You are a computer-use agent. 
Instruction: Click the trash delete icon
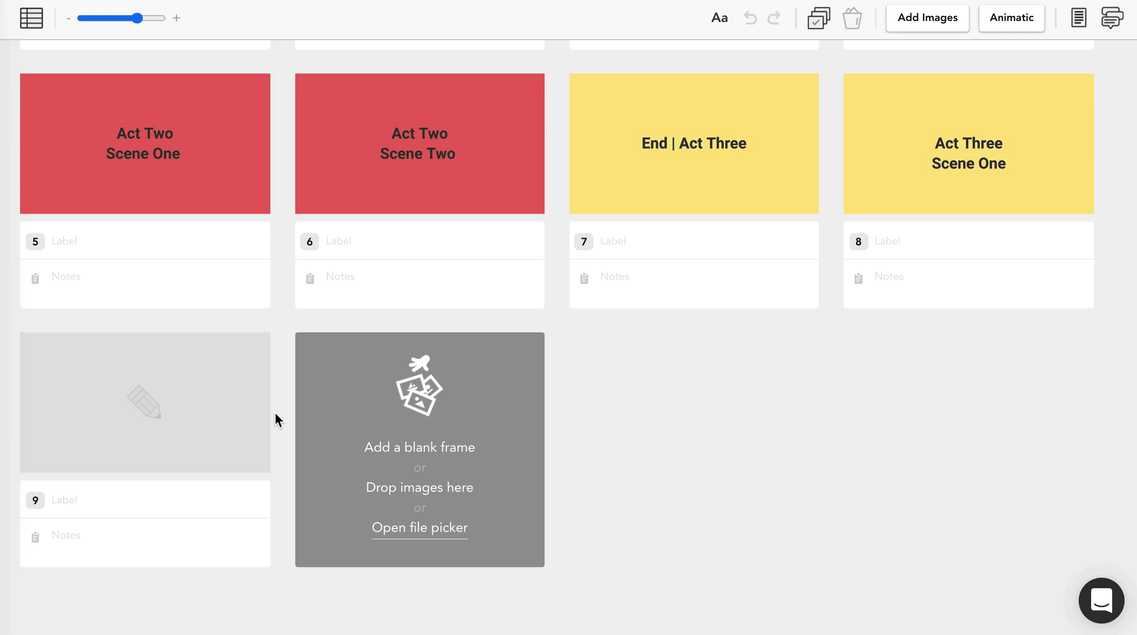tap(852, 18)
